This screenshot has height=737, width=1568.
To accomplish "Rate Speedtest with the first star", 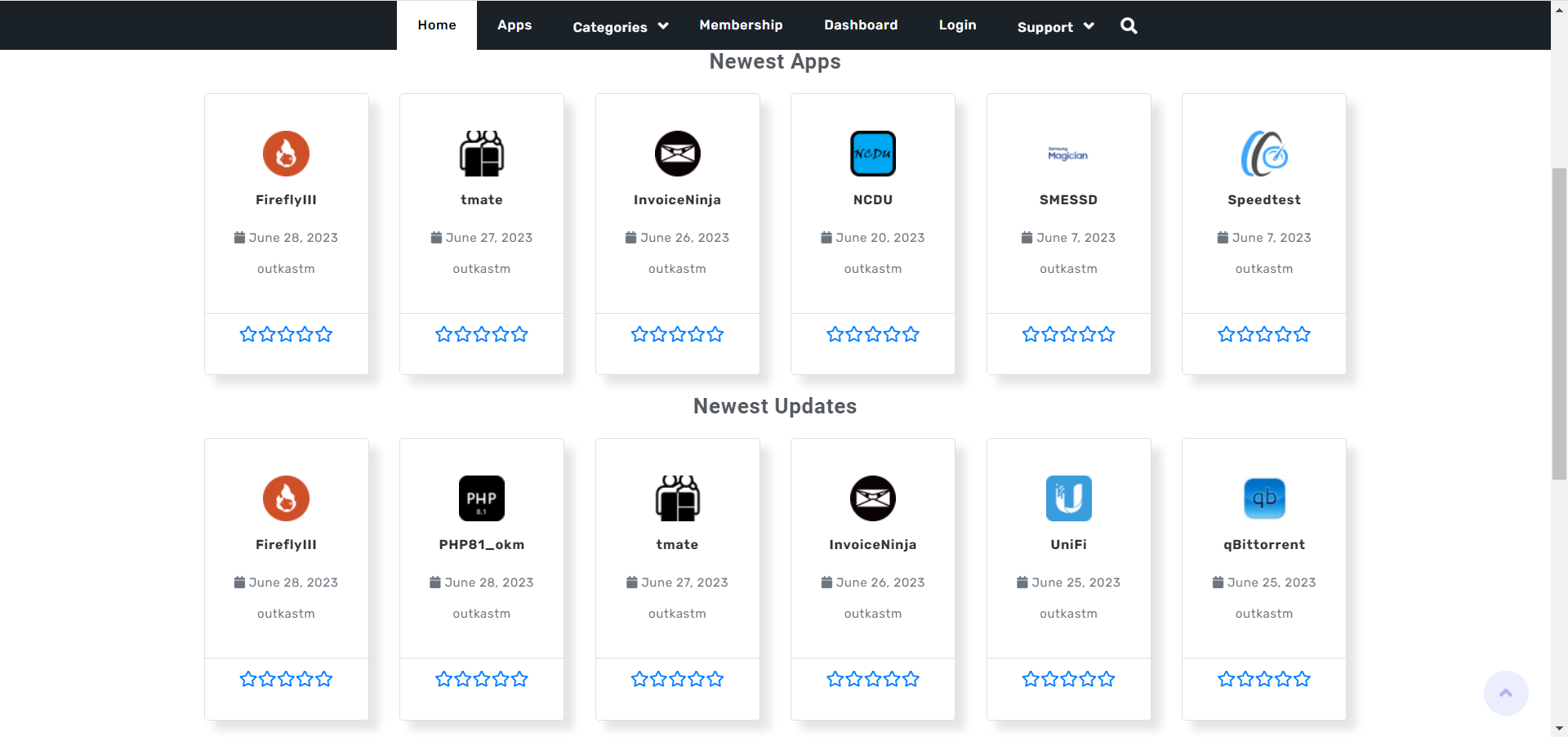I will [1227, 334].
